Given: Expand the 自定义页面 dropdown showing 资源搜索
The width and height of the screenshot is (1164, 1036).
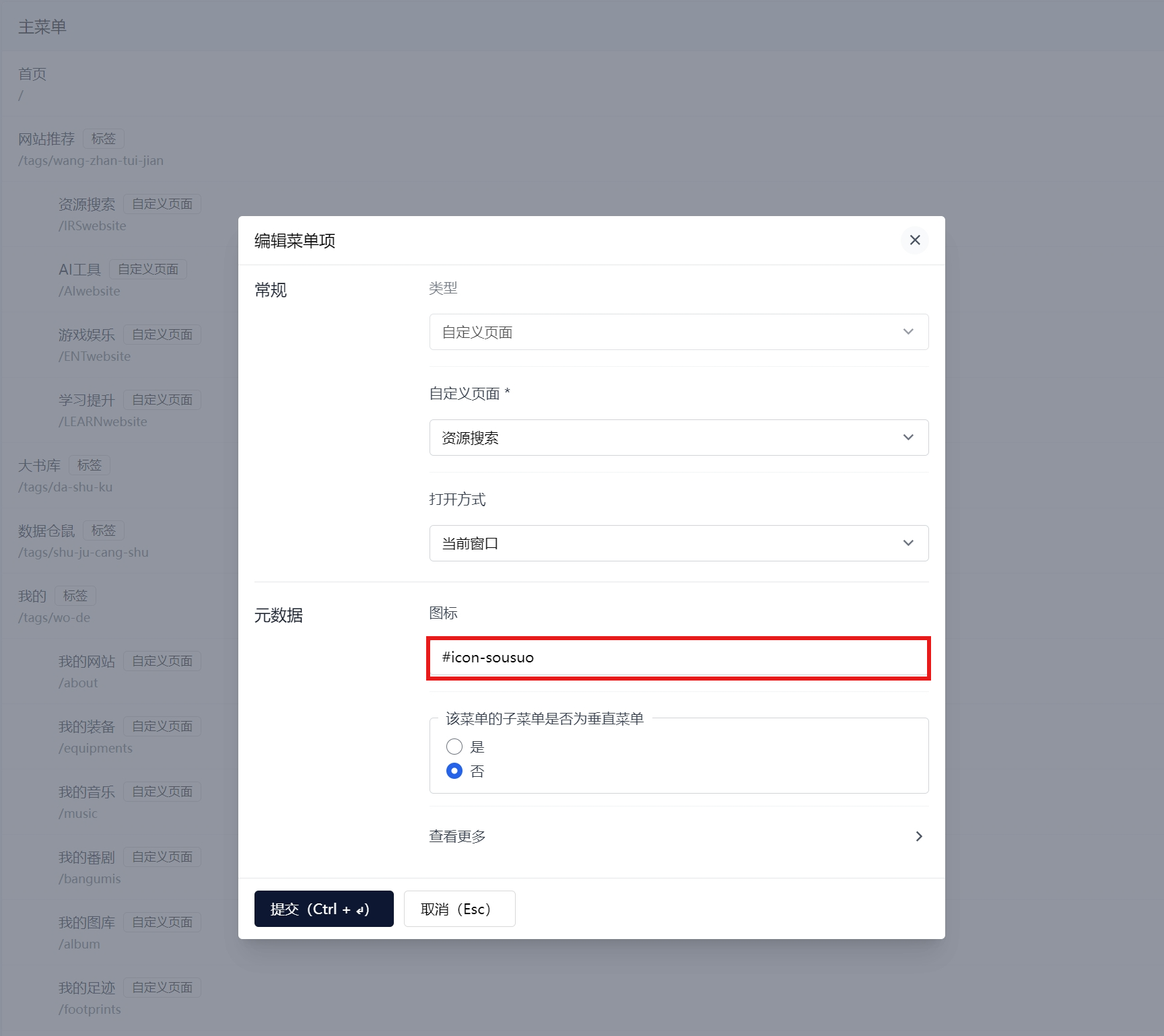Looking at the screenshot, I should point(678,438).
